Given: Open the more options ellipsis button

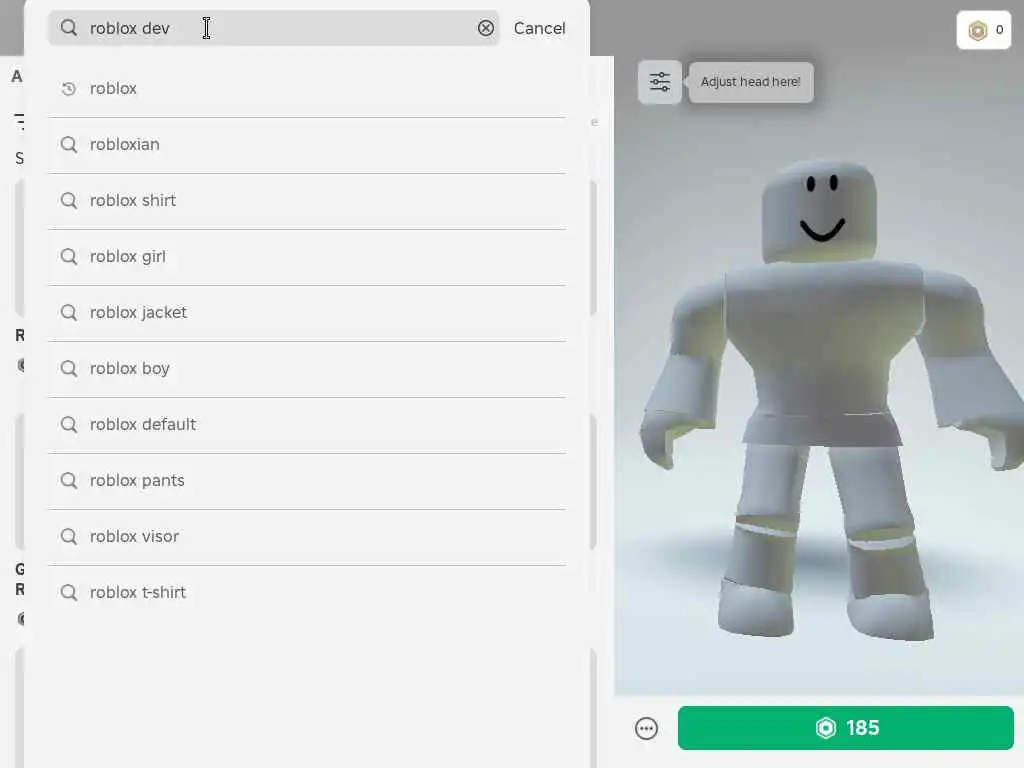Looking at the screenshot, I should 647,728.
